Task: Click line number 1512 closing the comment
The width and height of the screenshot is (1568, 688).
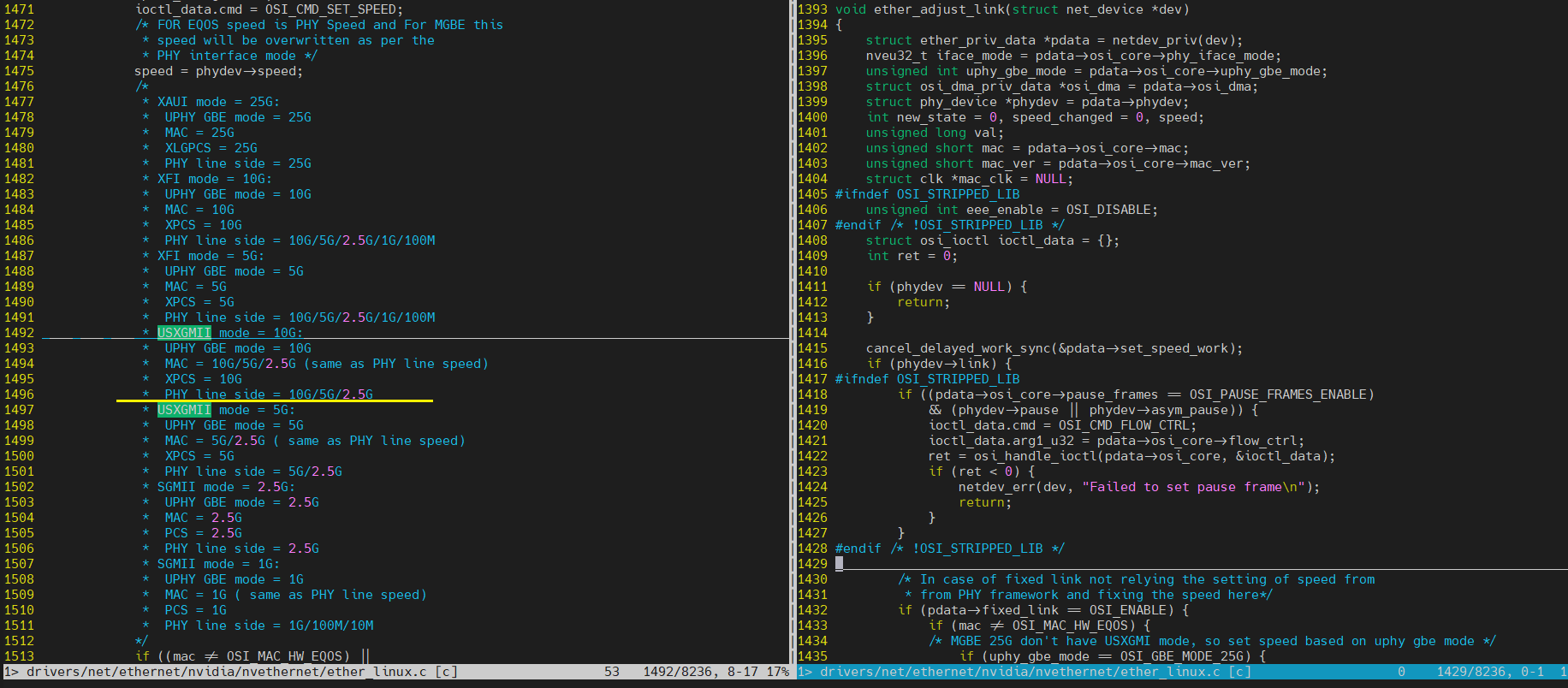Action: coord(19,641)
